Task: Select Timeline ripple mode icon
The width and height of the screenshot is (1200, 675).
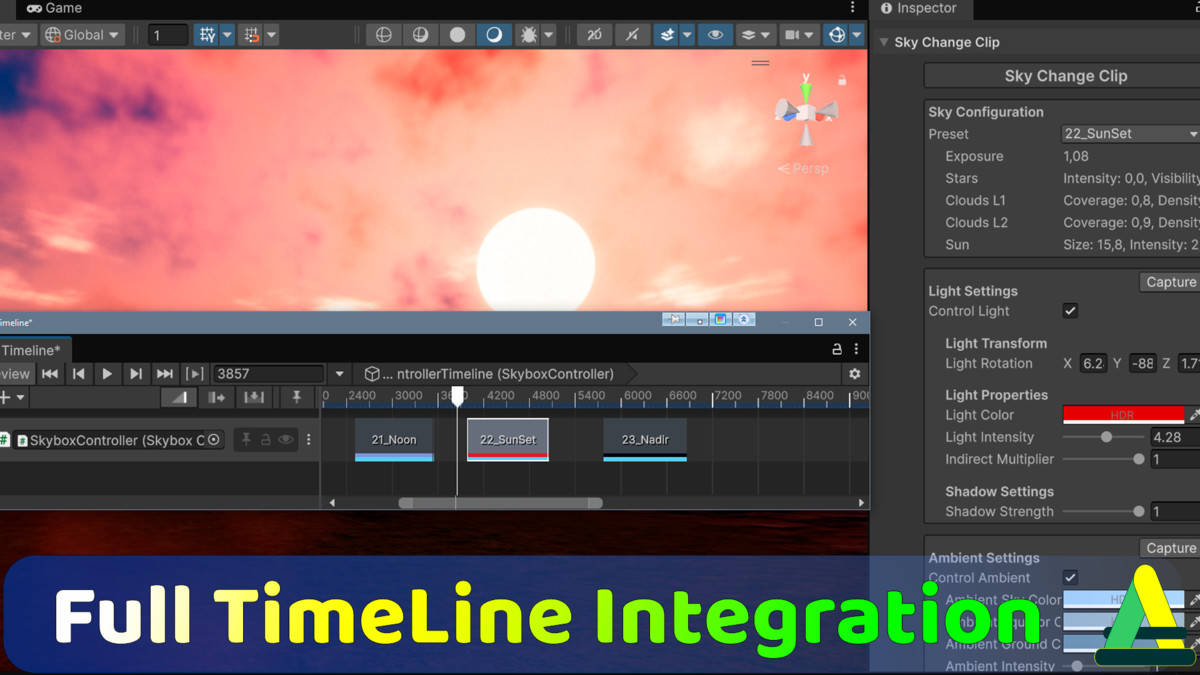Action: click(216, 397)
